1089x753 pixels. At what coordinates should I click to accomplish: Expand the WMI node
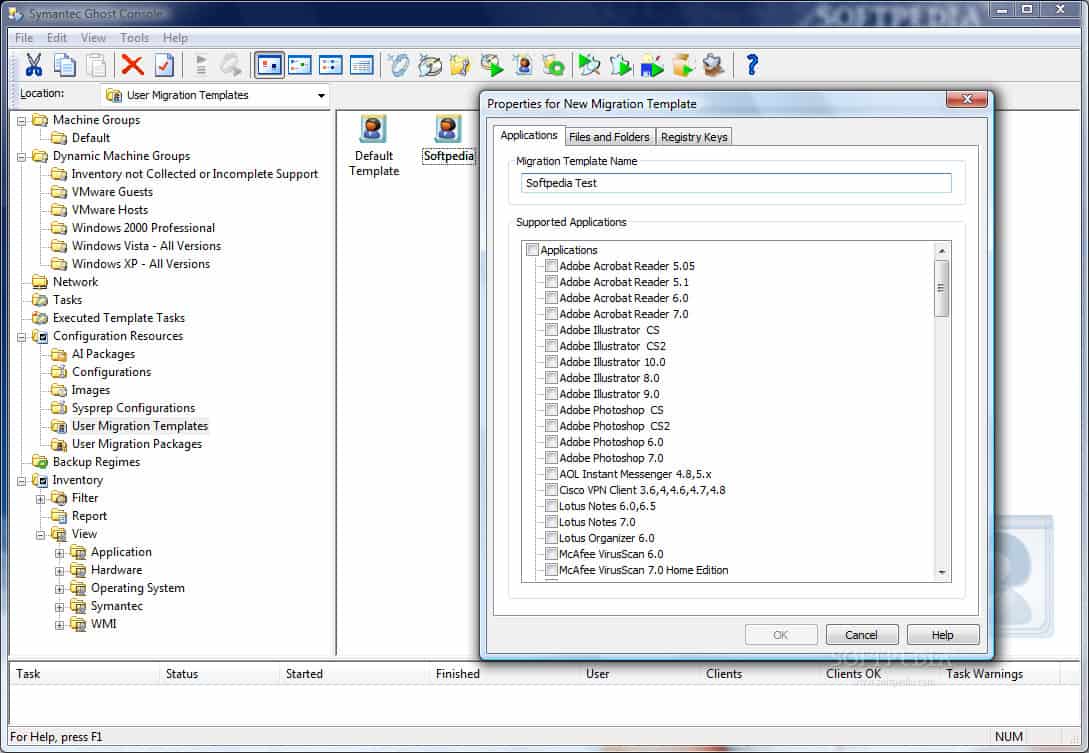click(x=59, y=624)
